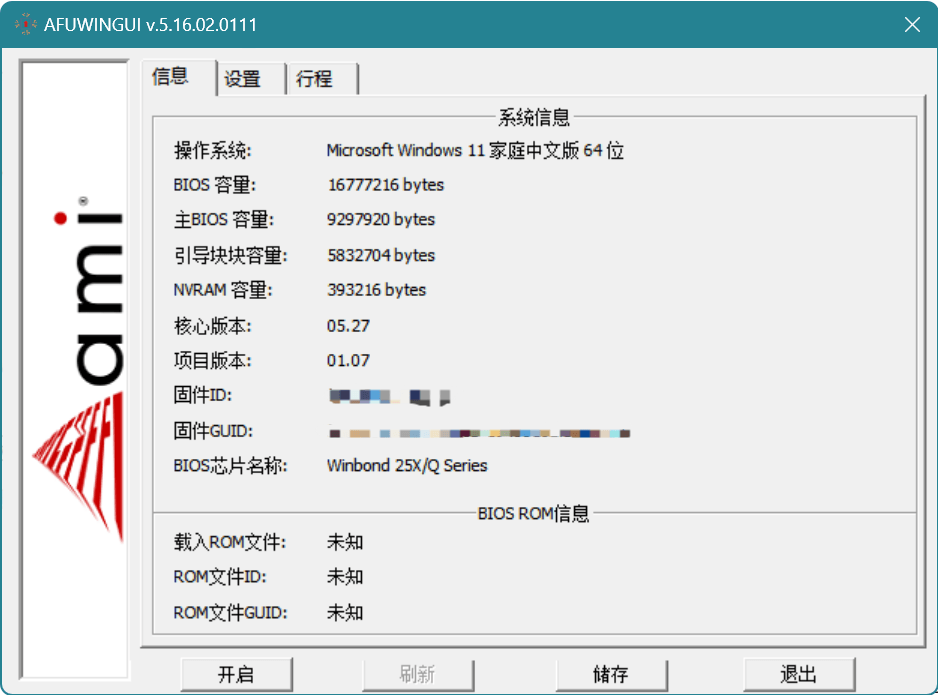
Task: Select the NVRAM 容量 value 393216 bytes
Action: point(376,290)
